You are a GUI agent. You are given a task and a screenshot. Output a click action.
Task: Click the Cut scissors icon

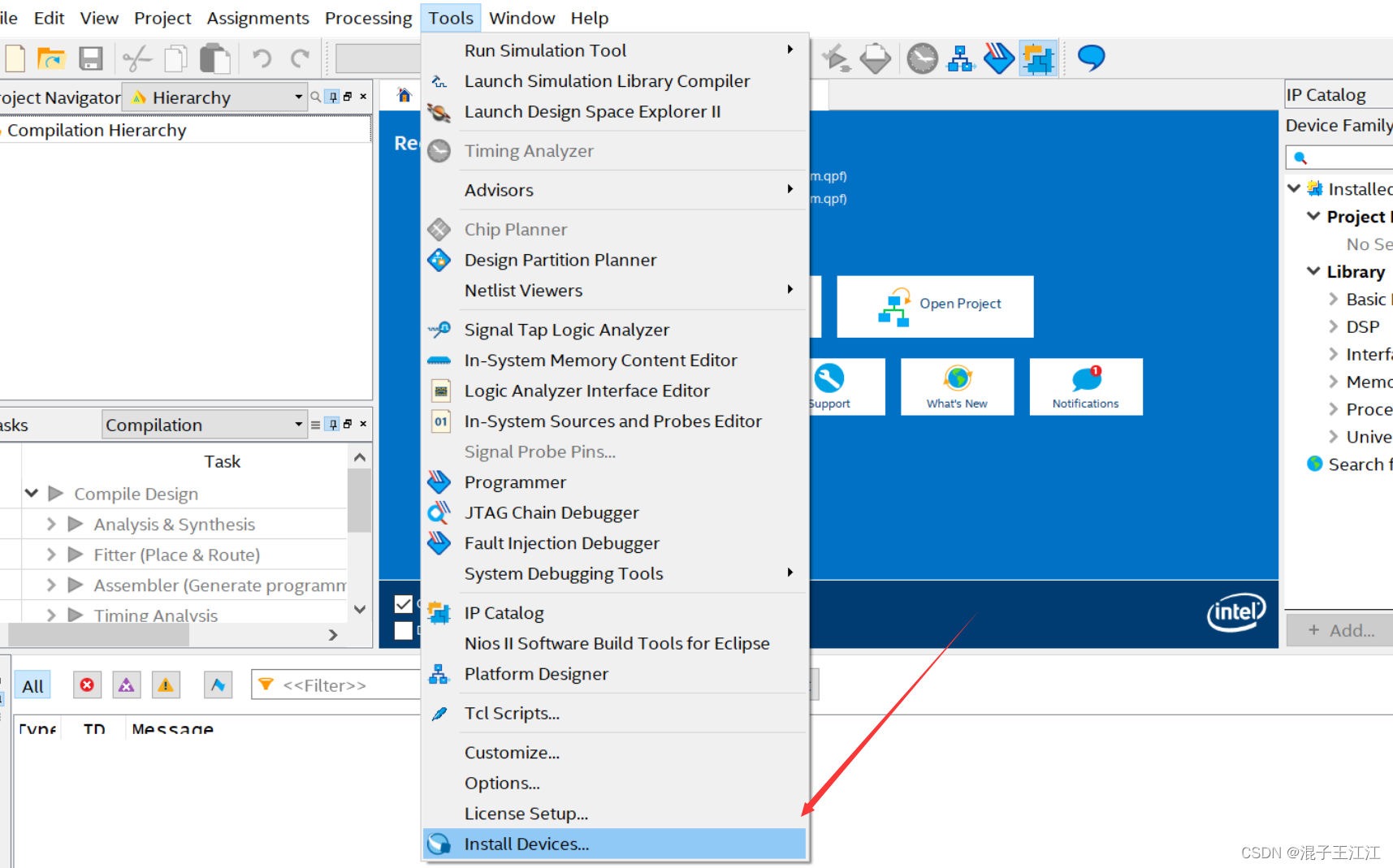pyautogui.click(x=137, y=58)
